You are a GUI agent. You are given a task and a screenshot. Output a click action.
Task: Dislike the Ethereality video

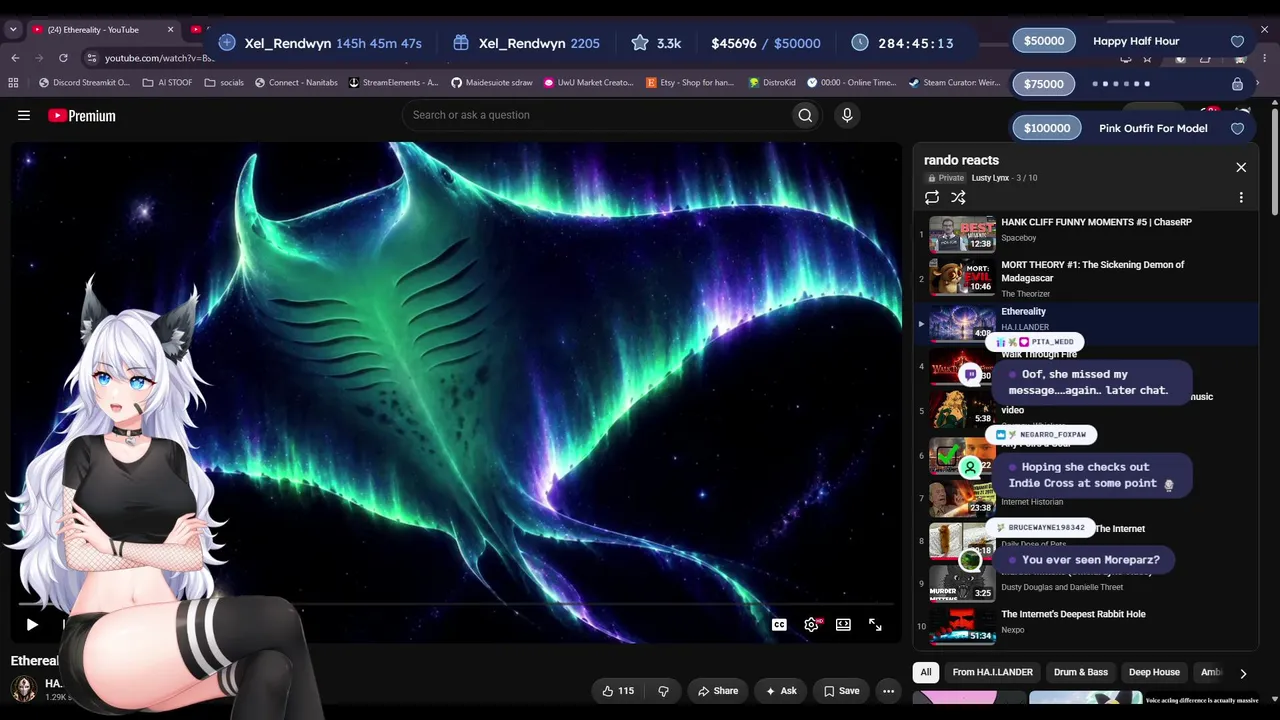663,691
